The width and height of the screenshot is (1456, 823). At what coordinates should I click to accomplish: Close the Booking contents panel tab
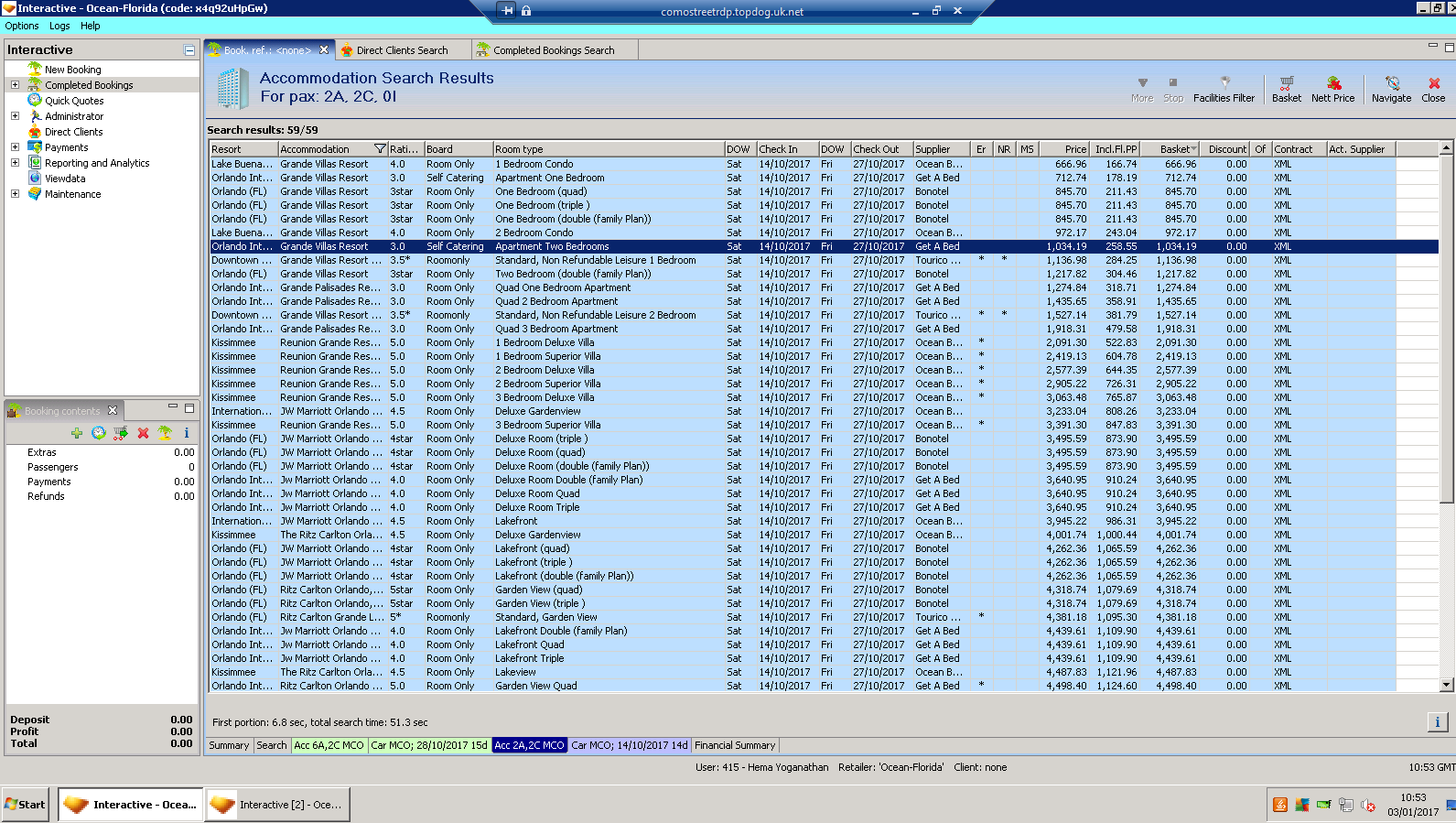(113, 410)
